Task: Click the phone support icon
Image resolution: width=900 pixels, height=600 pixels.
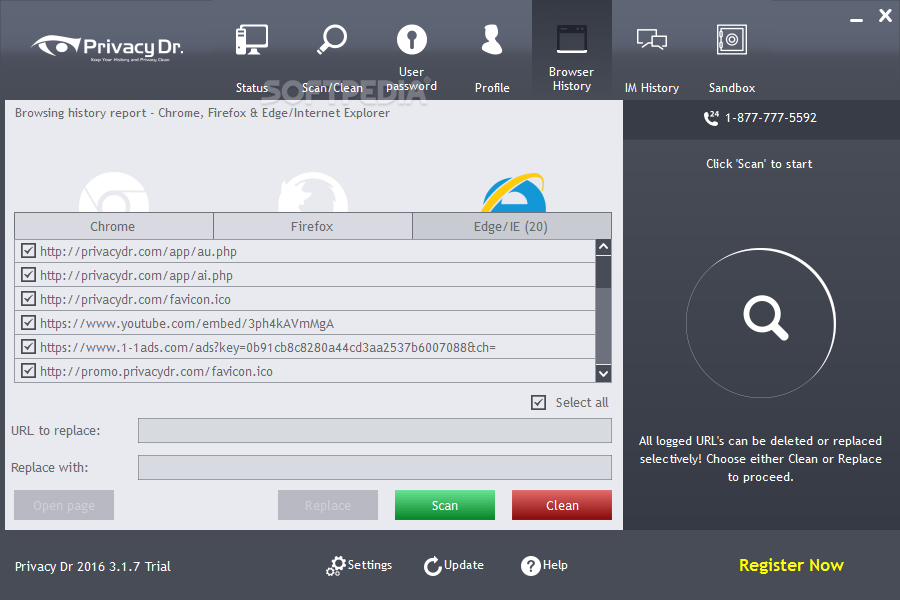Action: pos(711,118)
